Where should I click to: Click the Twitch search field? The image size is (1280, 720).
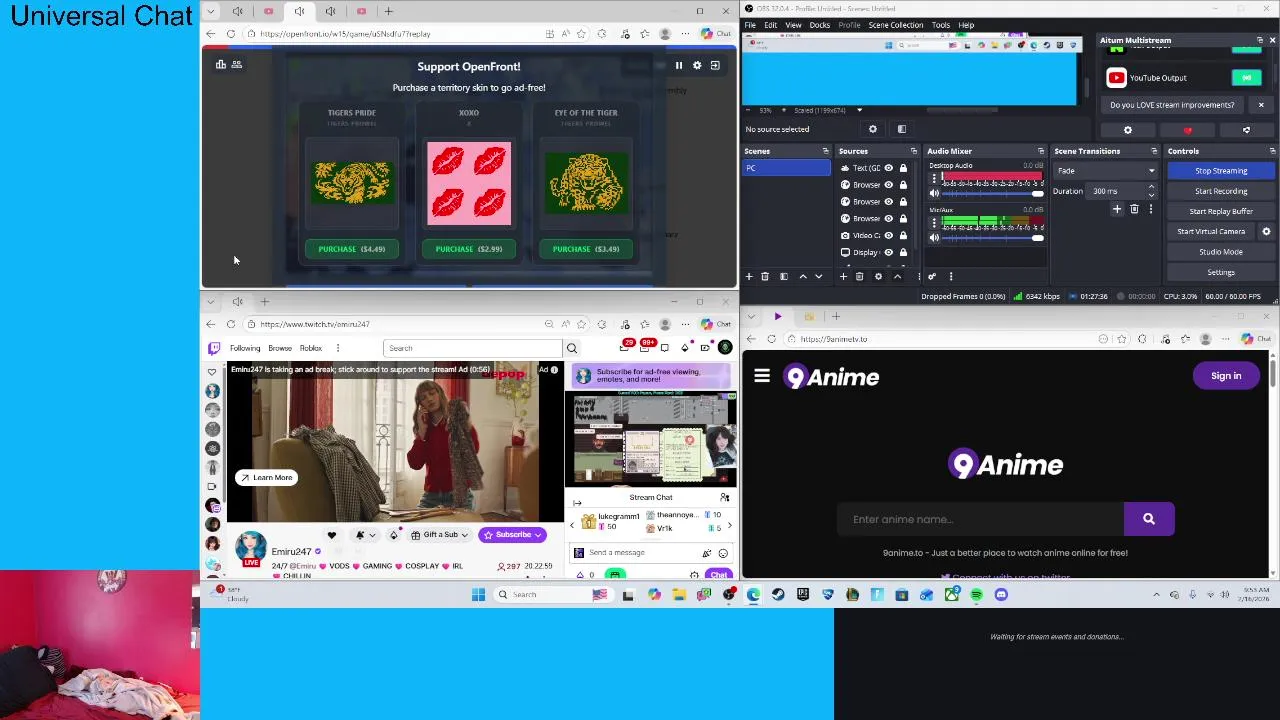pos(473,348)
